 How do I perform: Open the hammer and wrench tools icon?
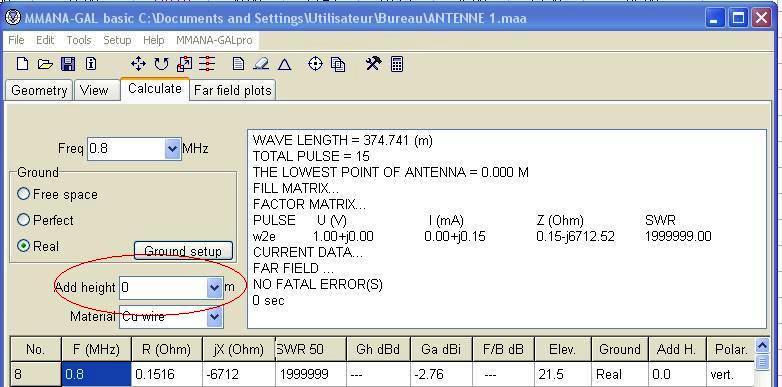(x=373, y=63)
